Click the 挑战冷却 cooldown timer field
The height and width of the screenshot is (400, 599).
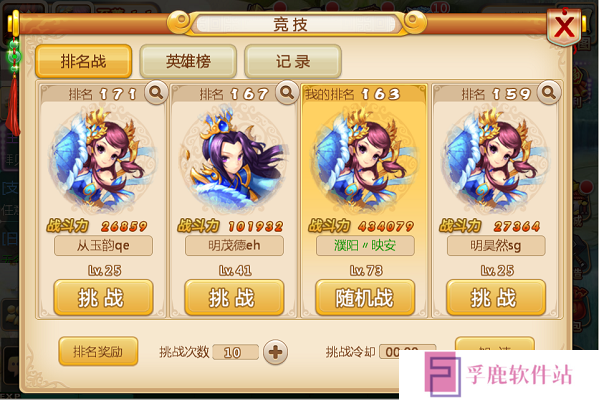(407, 351)
